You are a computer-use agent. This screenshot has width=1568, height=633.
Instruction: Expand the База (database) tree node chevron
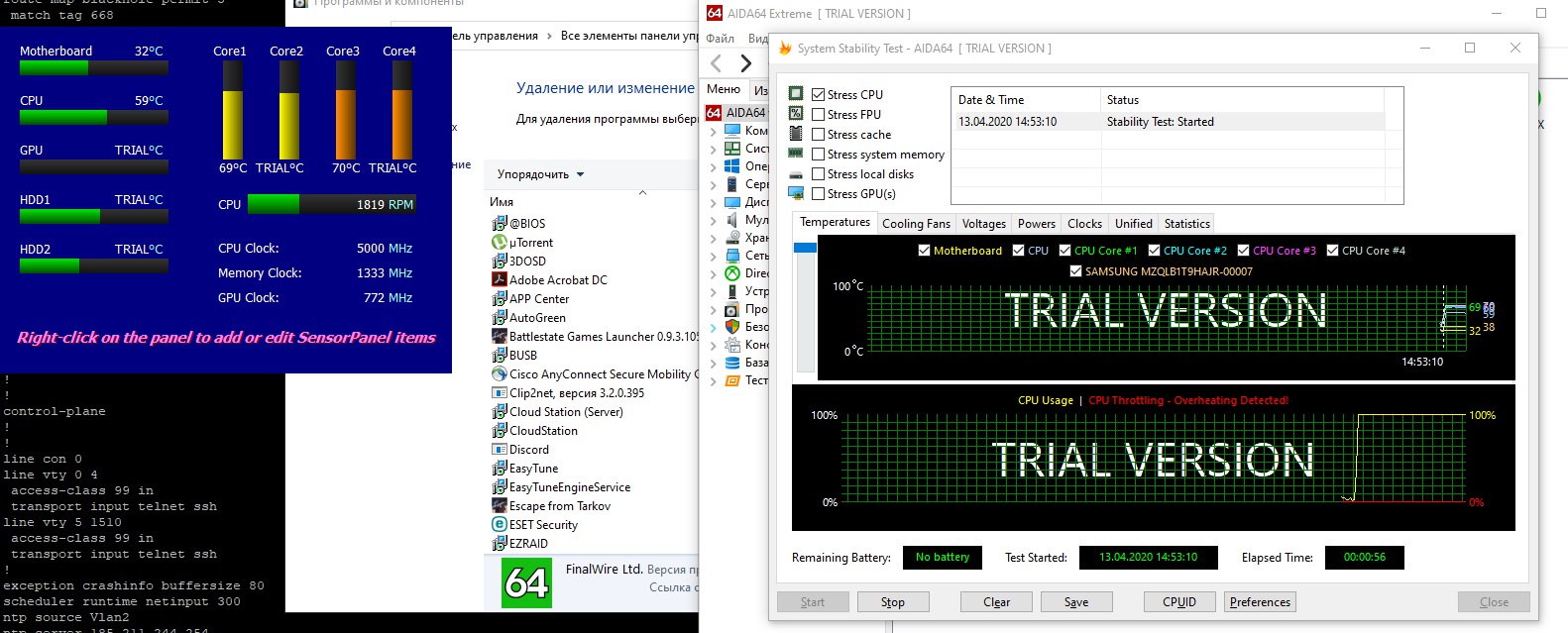(713, 362)
